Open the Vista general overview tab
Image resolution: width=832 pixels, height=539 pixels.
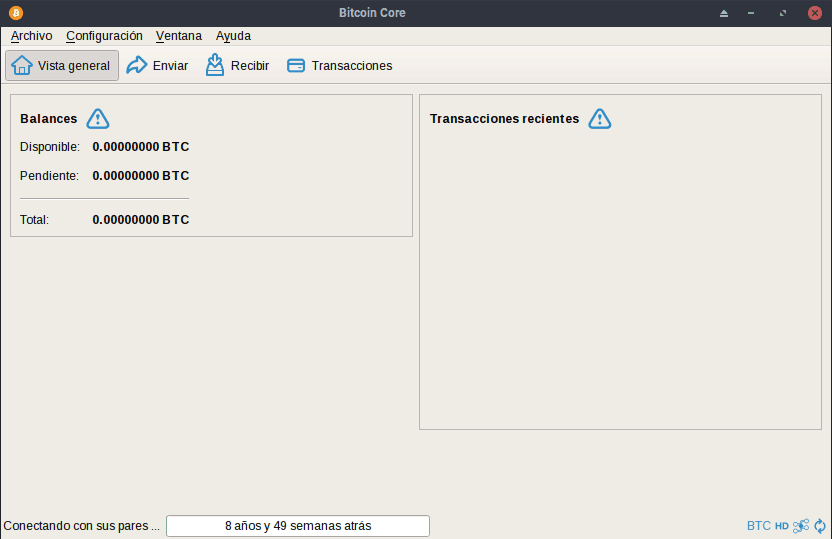62,66
